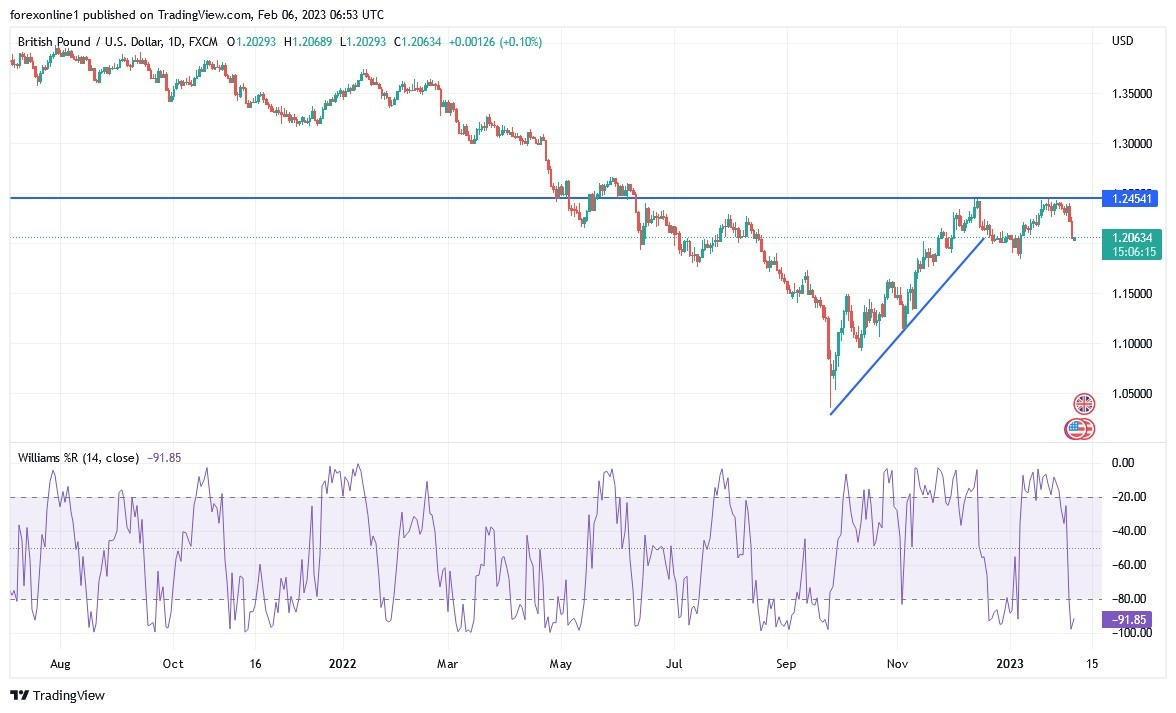
Task: Click the British flag currency icon
Action: 1083,404
